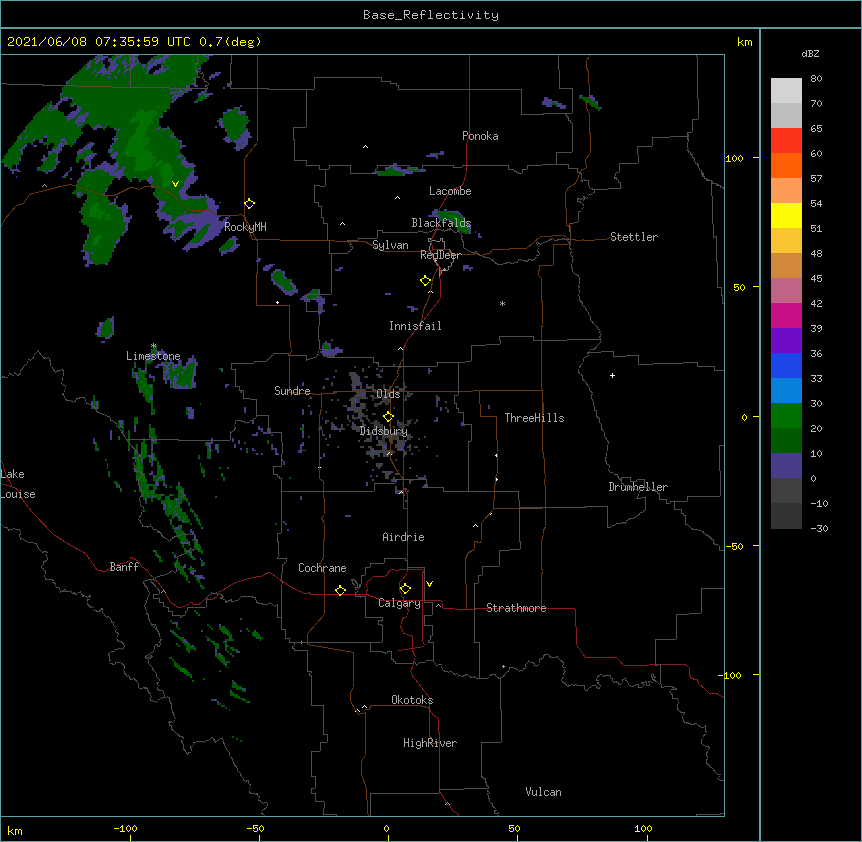The image size is (862, 842).
Task: Select the yellow v marker northeast of Calgary
Action: [429, 584]
